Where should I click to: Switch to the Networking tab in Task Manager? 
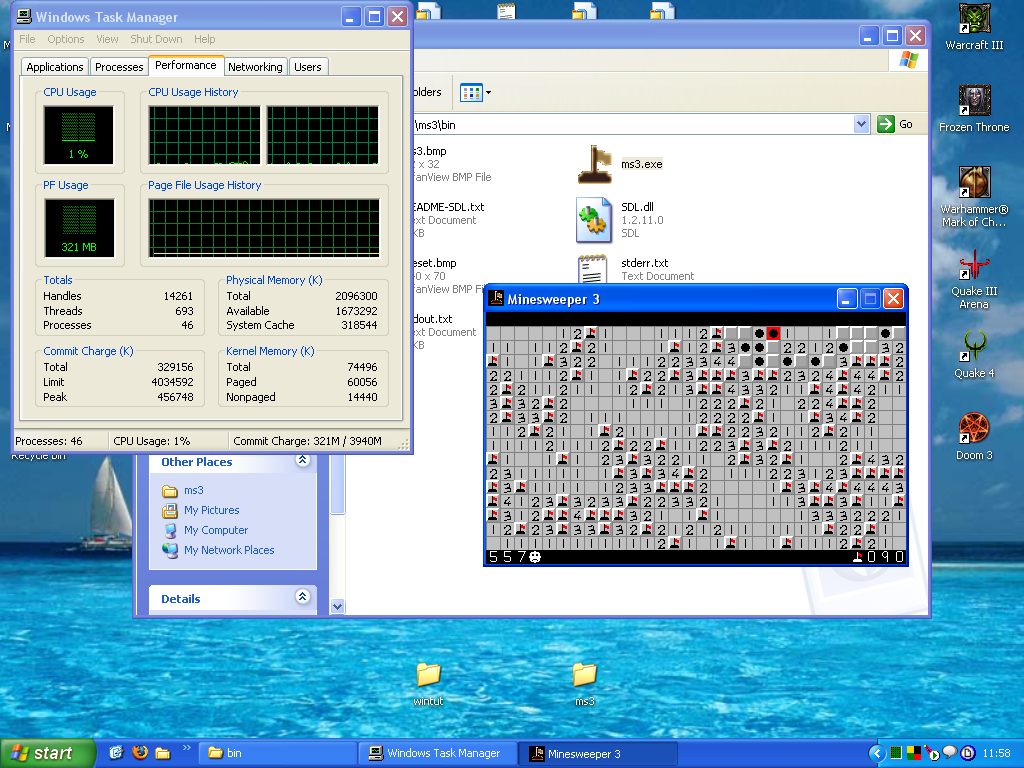(255, 67)
